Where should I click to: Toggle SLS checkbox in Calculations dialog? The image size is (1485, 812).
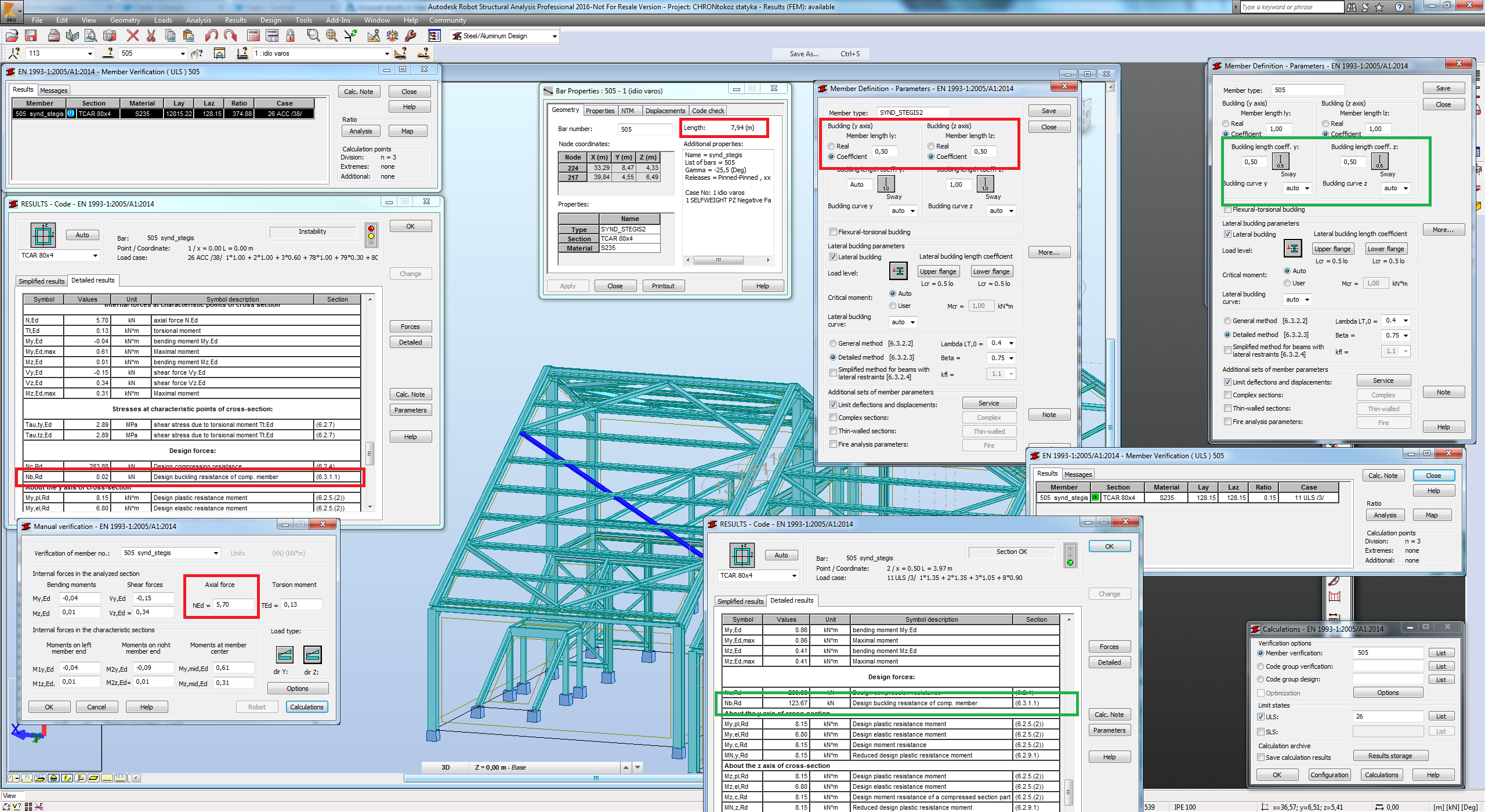point(1261,732)
